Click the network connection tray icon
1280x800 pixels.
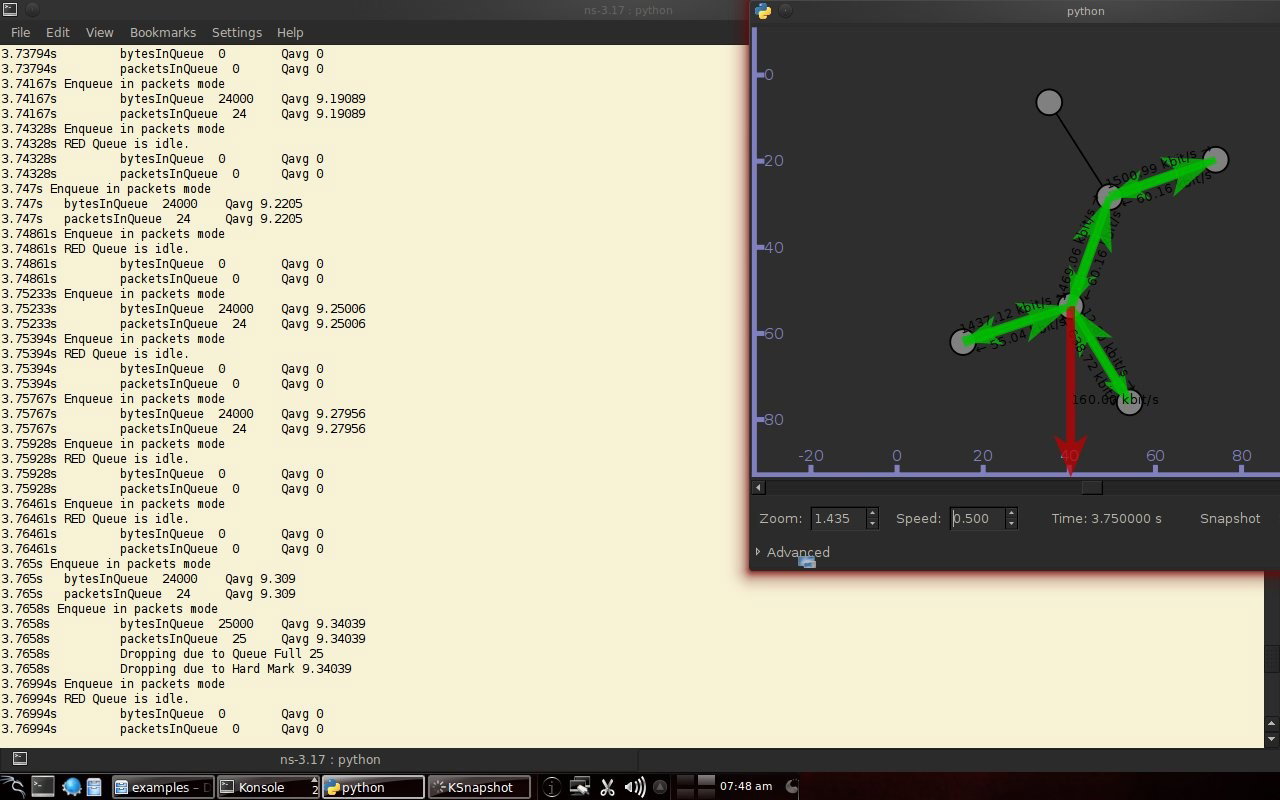tap(579, 787)
